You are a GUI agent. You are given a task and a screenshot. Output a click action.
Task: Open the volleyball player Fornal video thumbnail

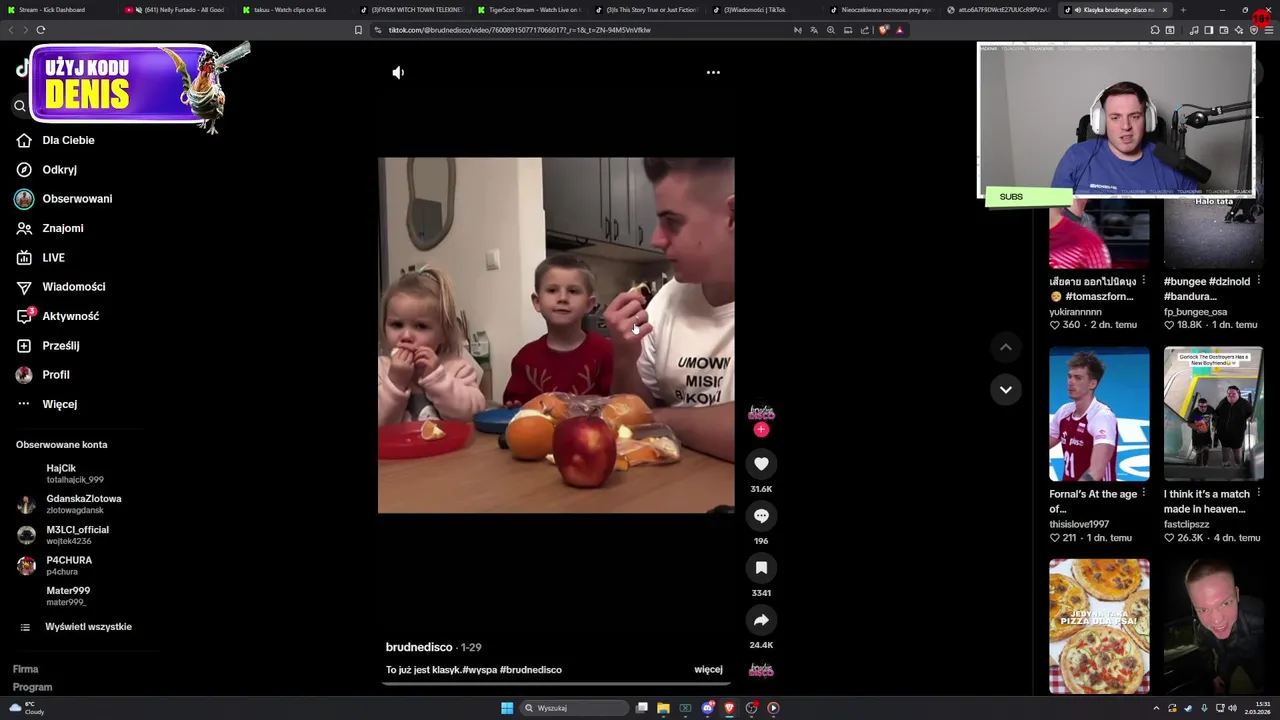click(x=1099, y=414)
